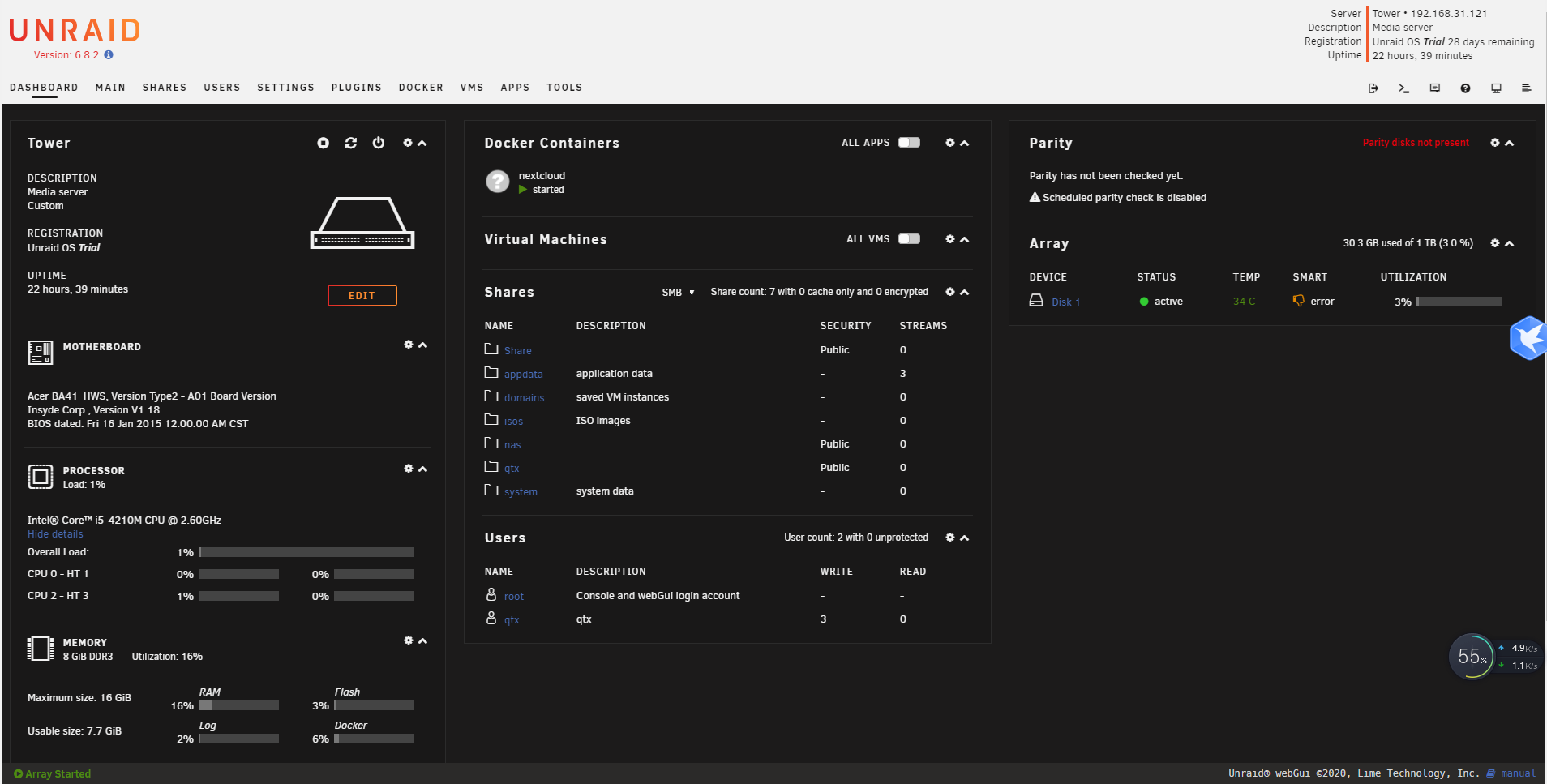Screen dimensions: 1547x784
Task: Open the Apps tab
Action: 515,88
